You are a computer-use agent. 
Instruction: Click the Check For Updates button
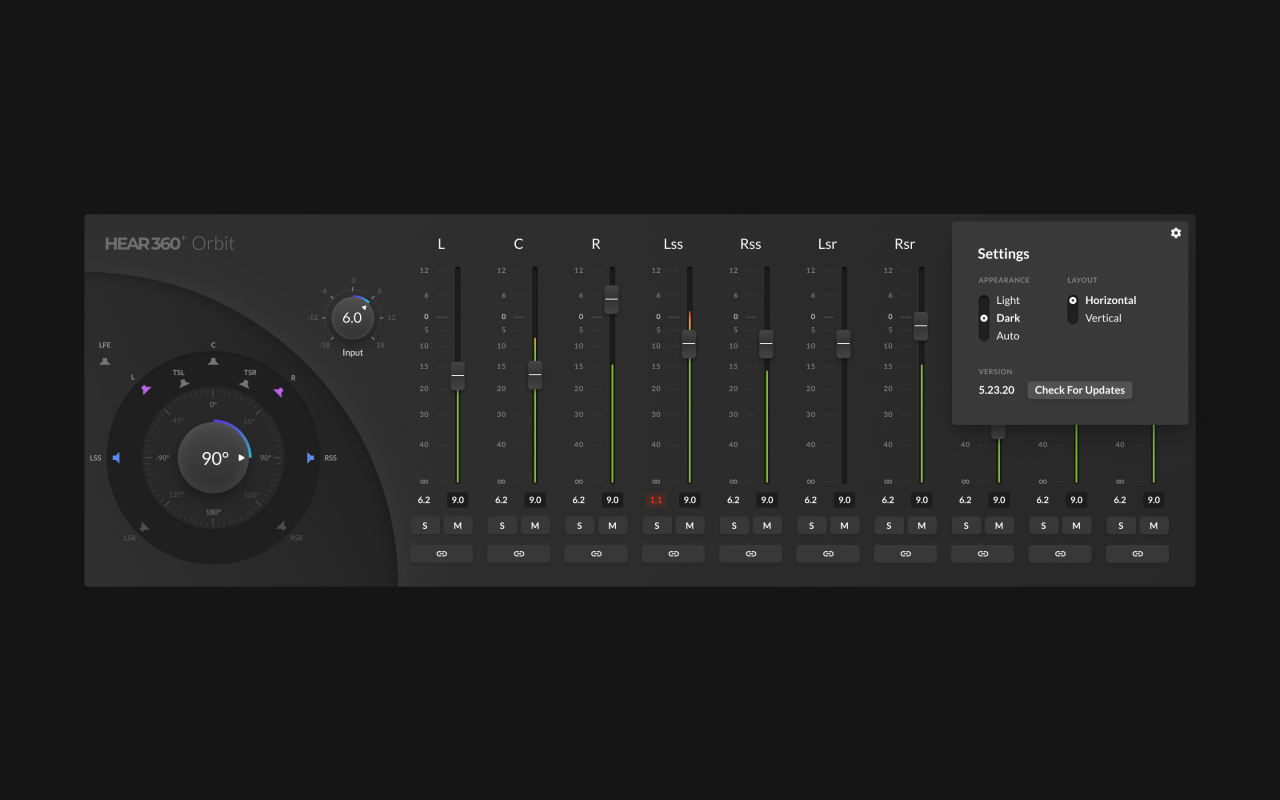[x=1080, y=390]
